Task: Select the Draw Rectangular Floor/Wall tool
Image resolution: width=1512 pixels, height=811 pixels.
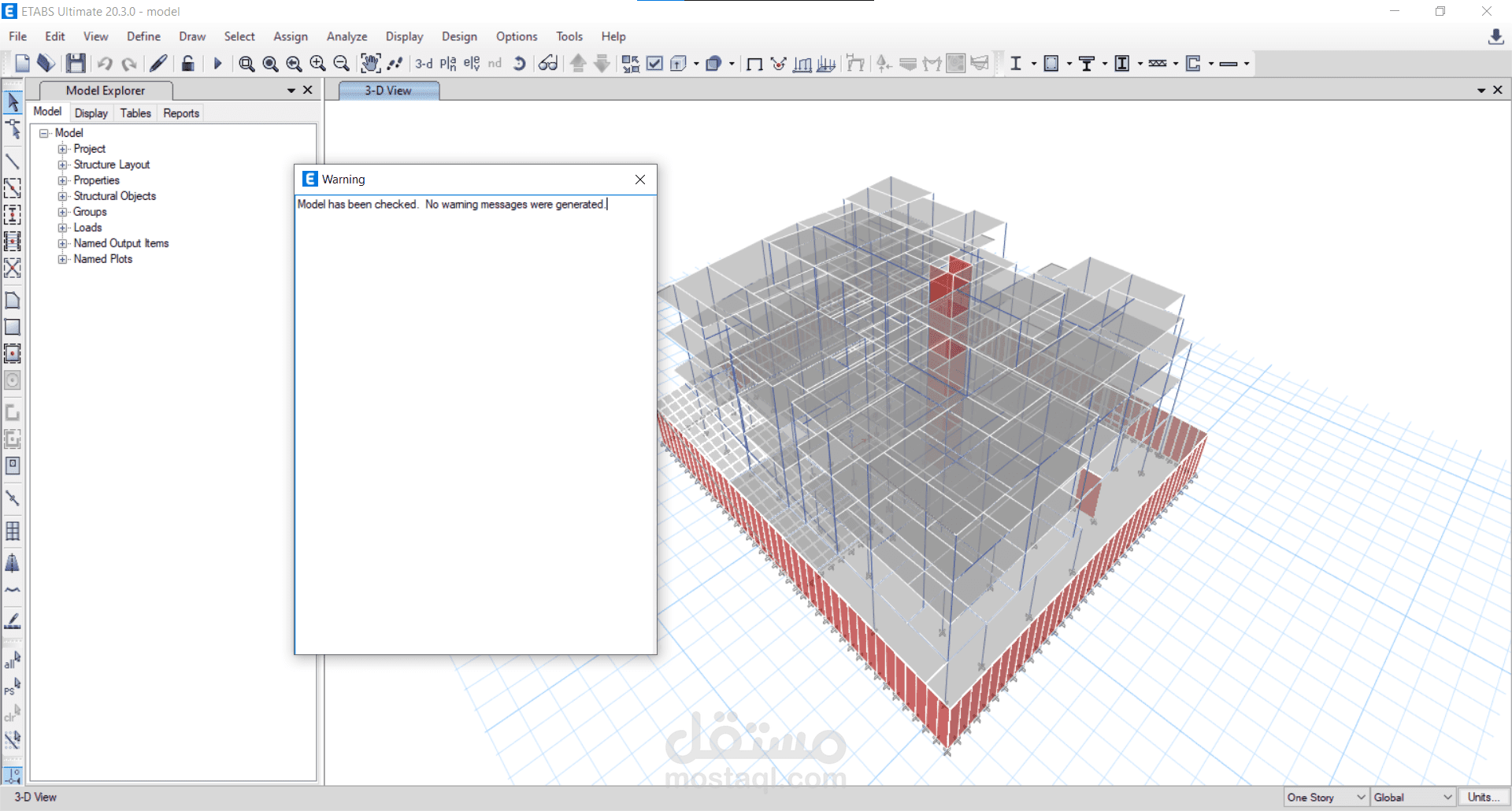Action: 13,327
